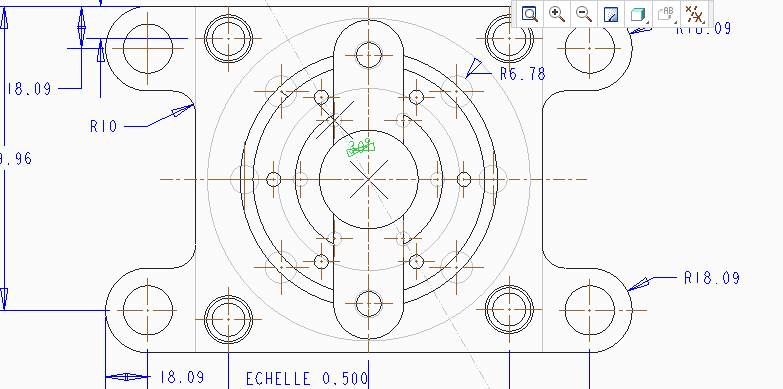783x389 pixels.
Task: Select the fully visible R18.09 radius dimension
Action: pos(712,278)
